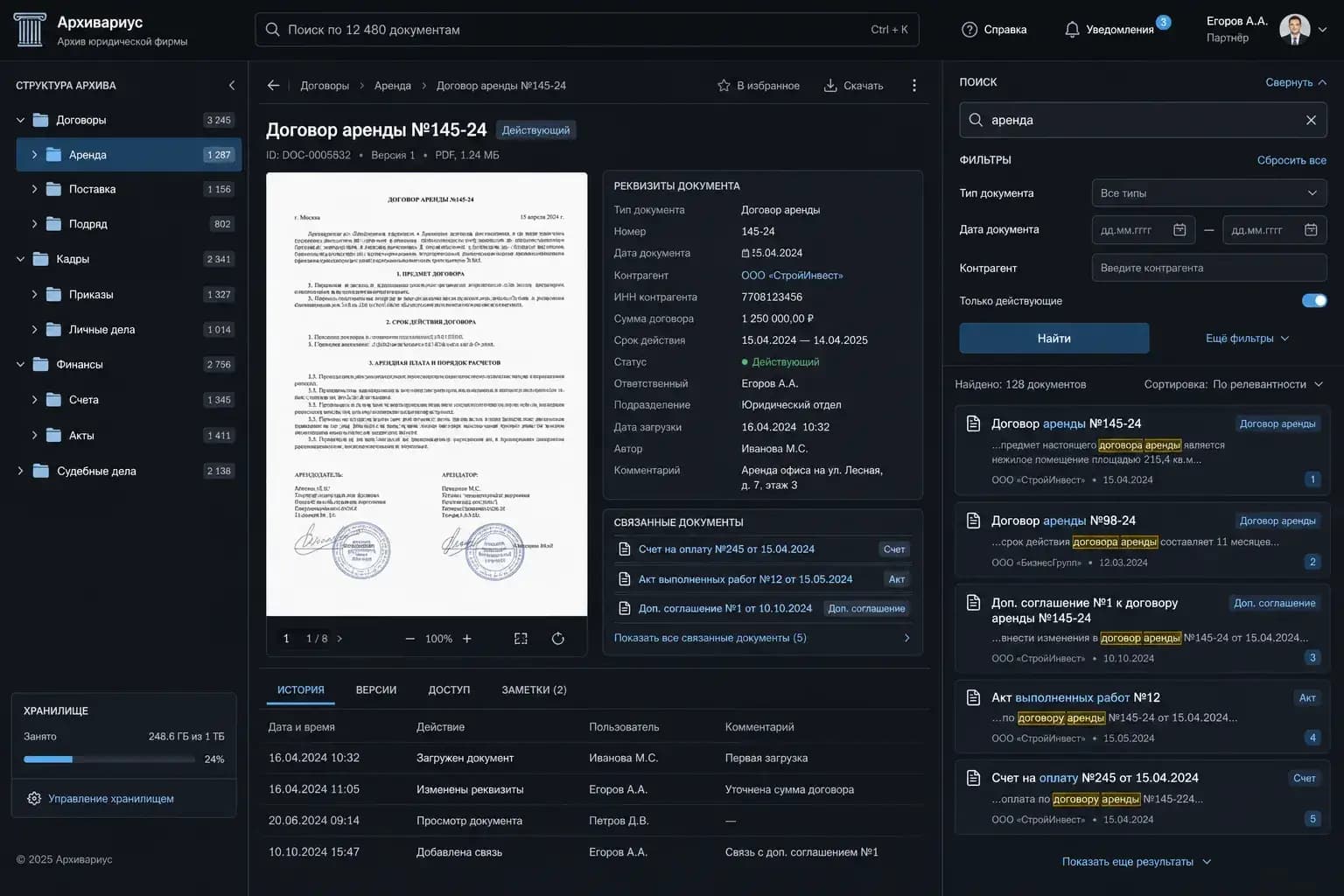1344x896 pixels.
Task: Collapse the Структура архива sidebar arrow
Action: pos(232,86)
